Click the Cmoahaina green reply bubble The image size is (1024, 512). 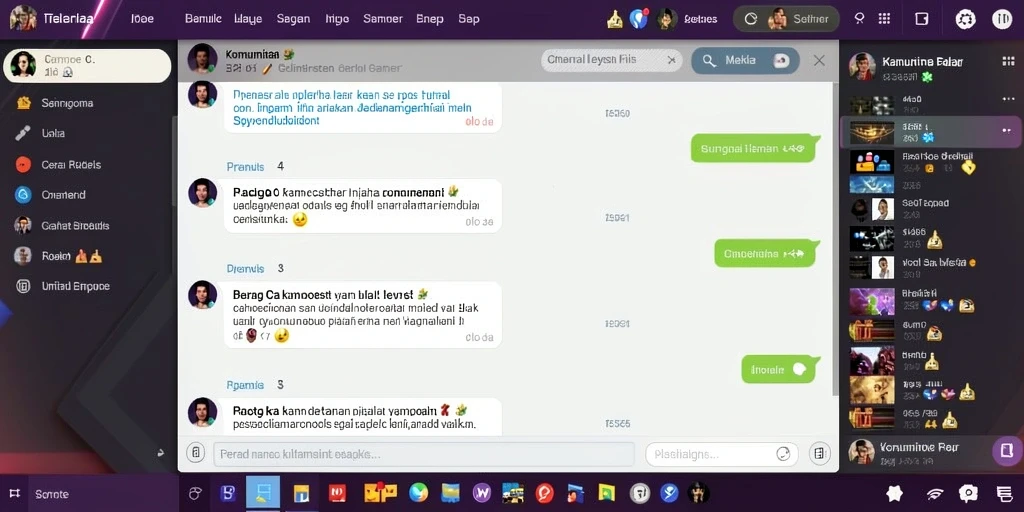point(766,253)
